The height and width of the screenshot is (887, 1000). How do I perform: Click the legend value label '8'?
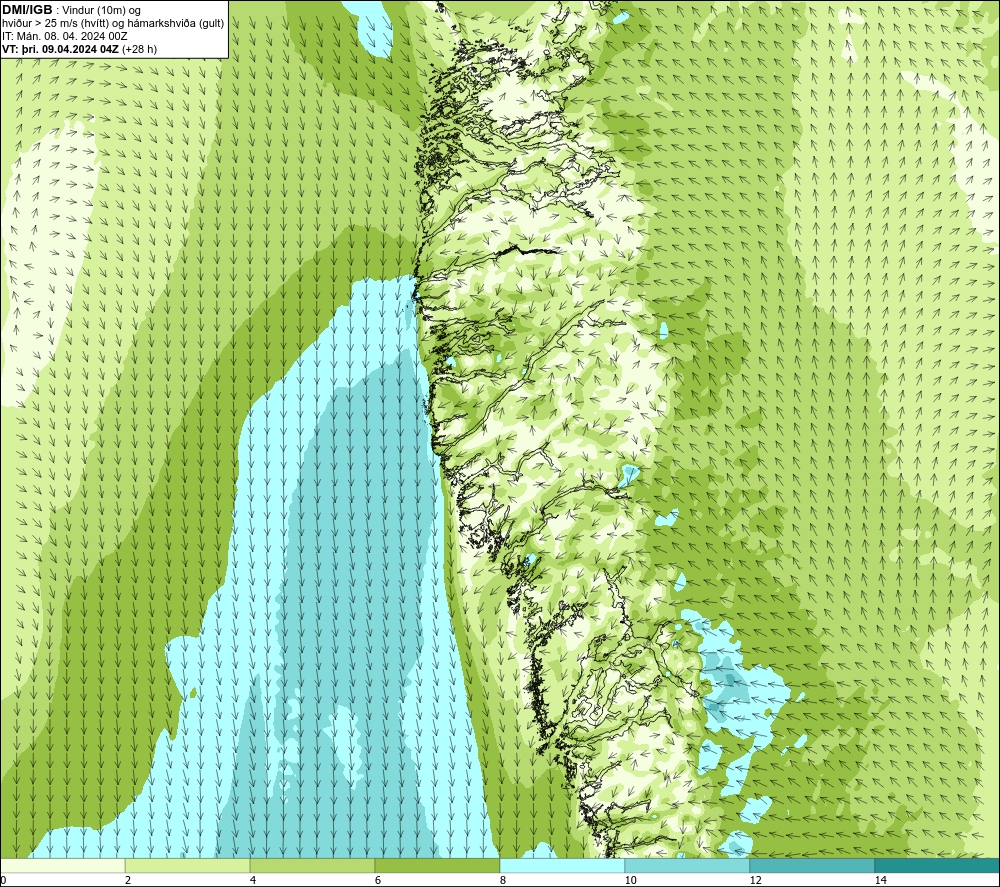point(503,880)
